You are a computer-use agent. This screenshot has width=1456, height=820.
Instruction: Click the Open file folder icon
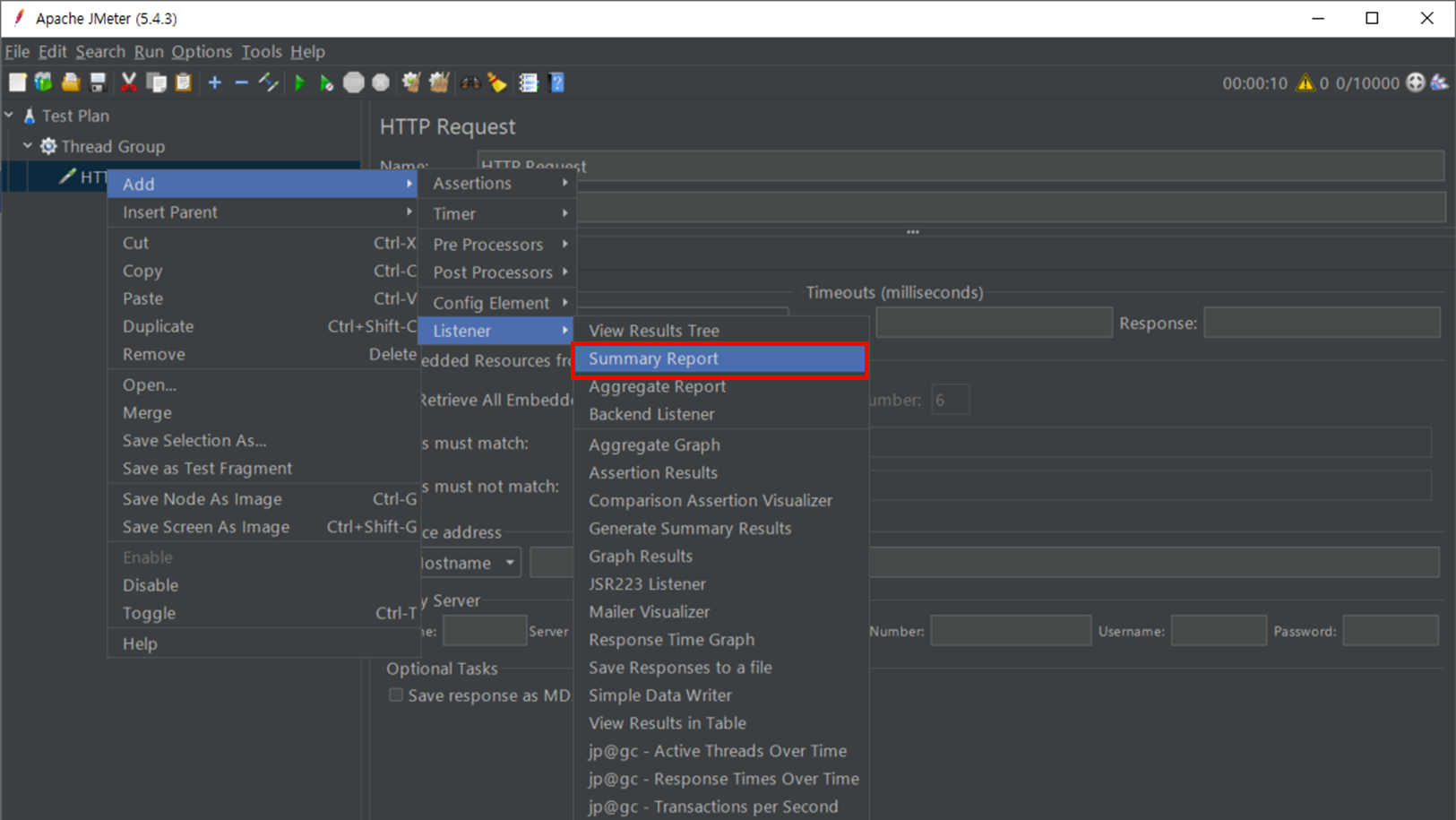click(71, 82)
